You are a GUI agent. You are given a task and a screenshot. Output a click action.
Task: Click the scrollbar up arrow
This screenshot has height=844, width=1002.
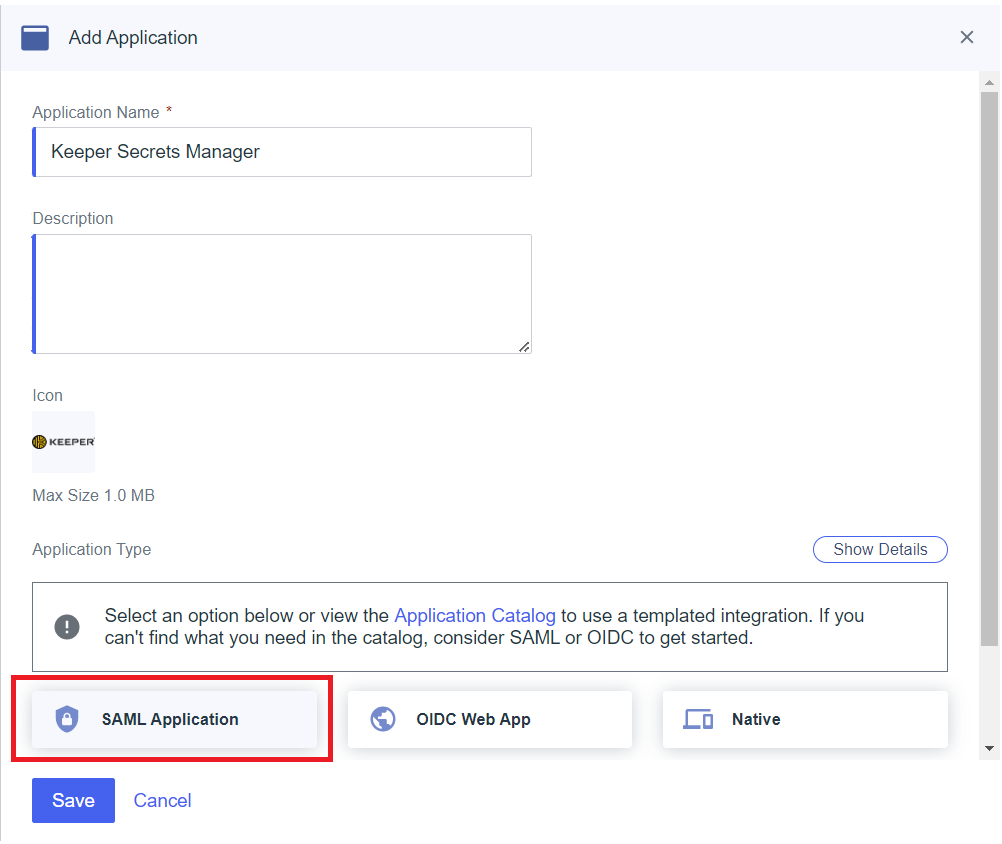tap(989, 81)
